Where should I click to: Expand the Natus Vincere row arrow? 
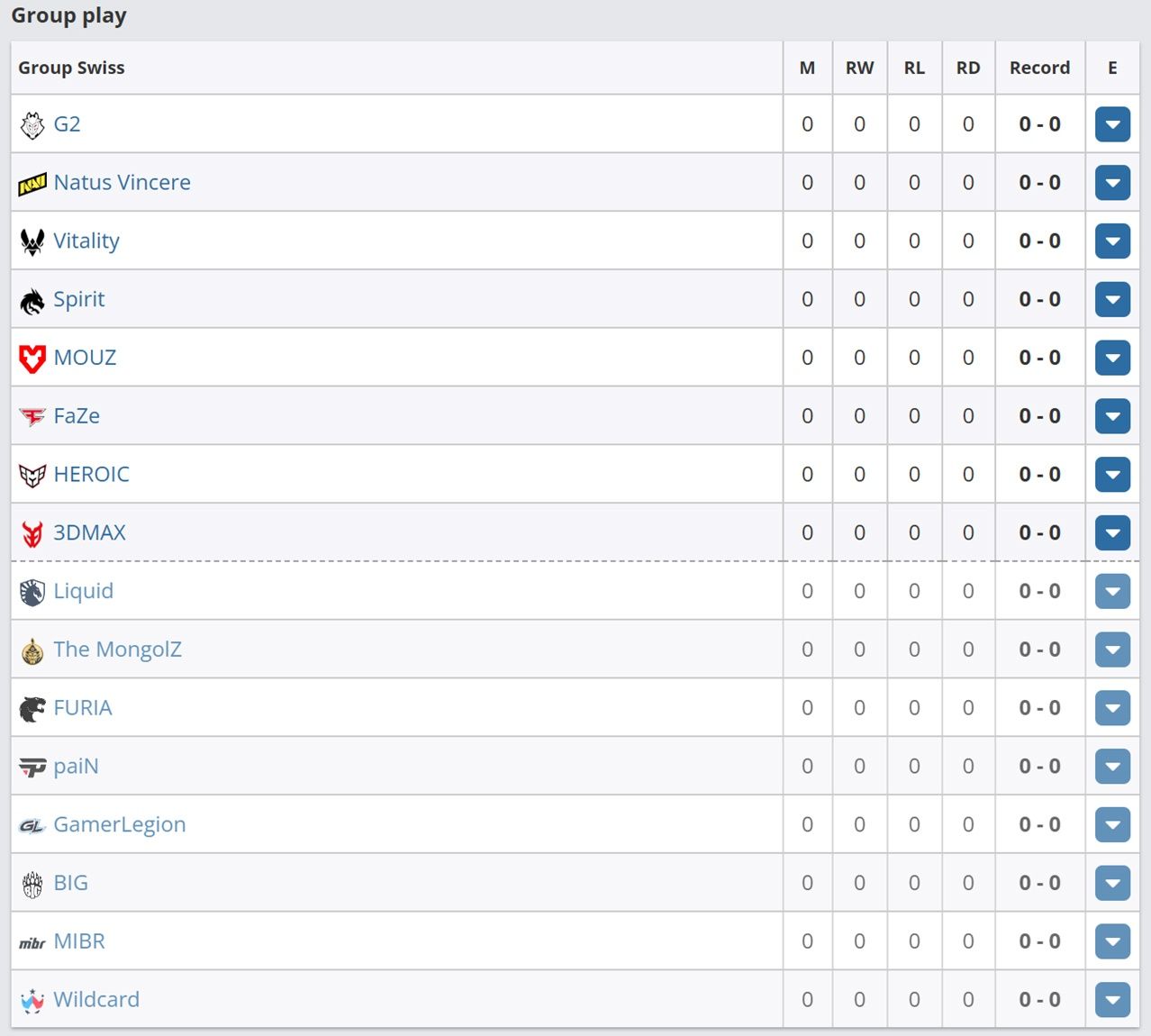tap(1112, 183)
